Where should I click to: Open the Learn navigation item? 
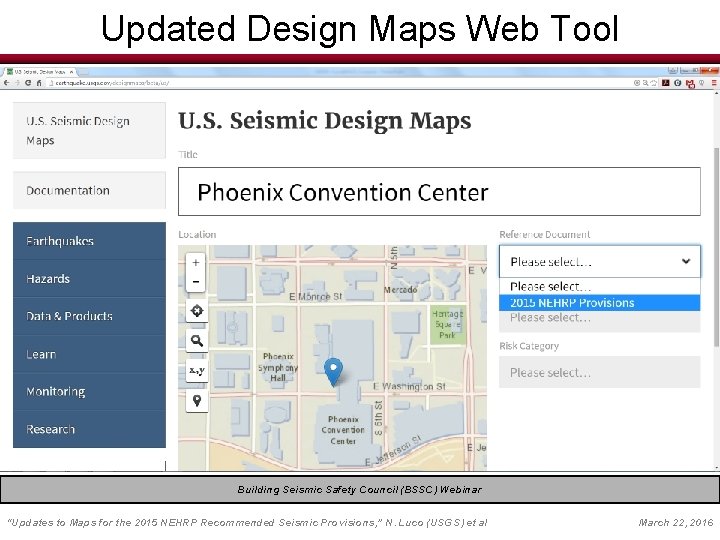click(x=89, y=354)
